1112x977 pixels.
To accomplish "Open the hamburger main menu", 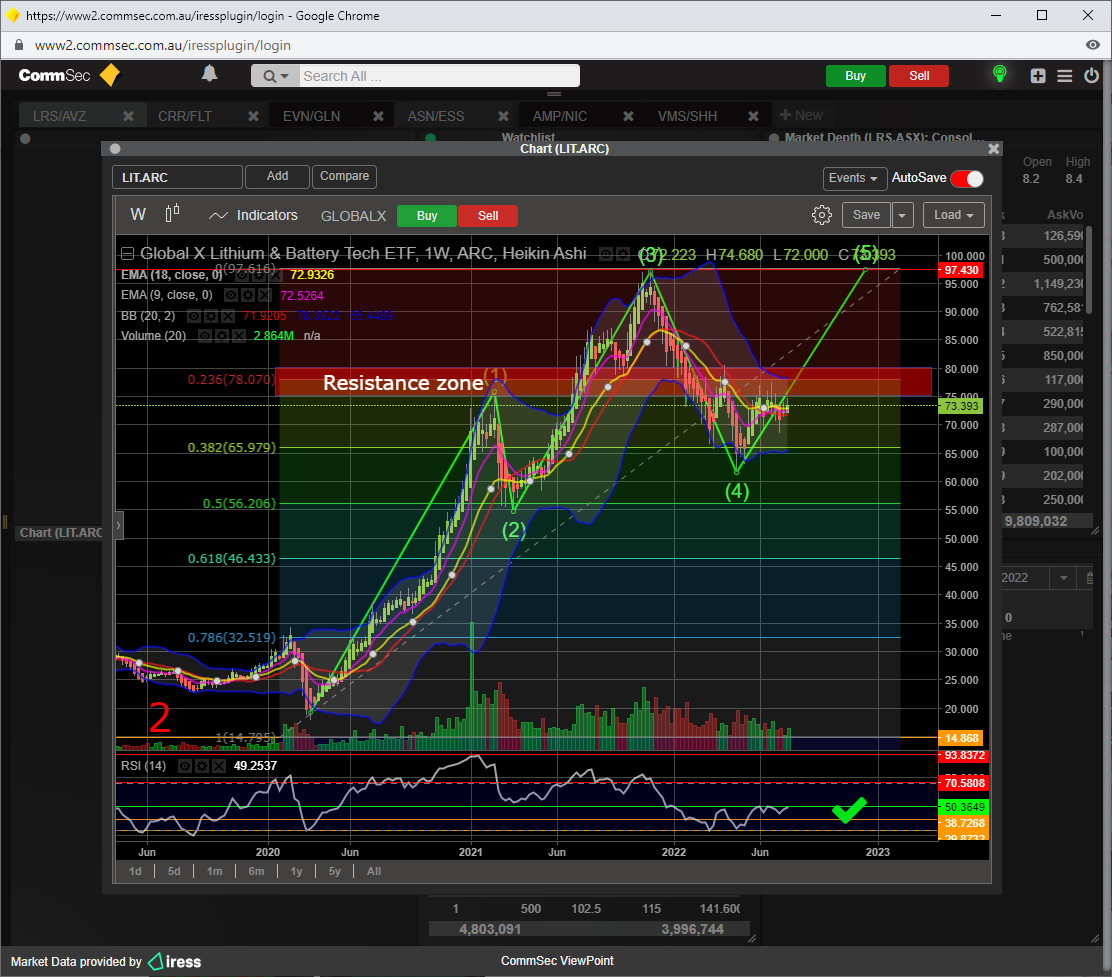I will (1064, 76).
